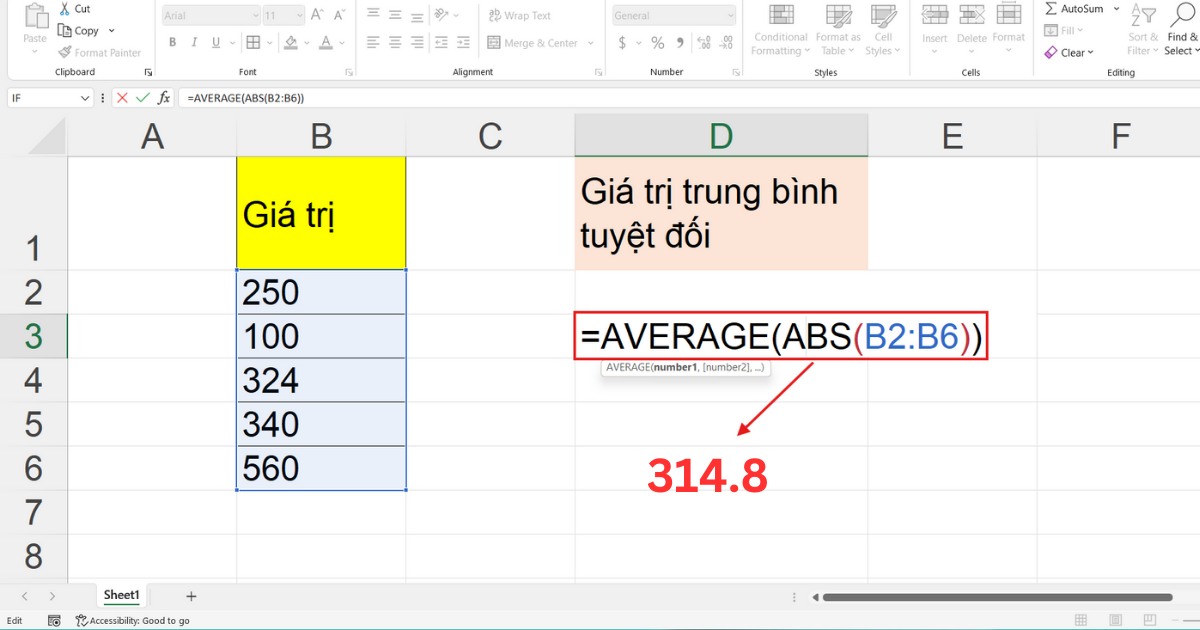Open Sort & Filter options
The height and width of the screenshot is (630, 1200).
[x=1143, y=30]
